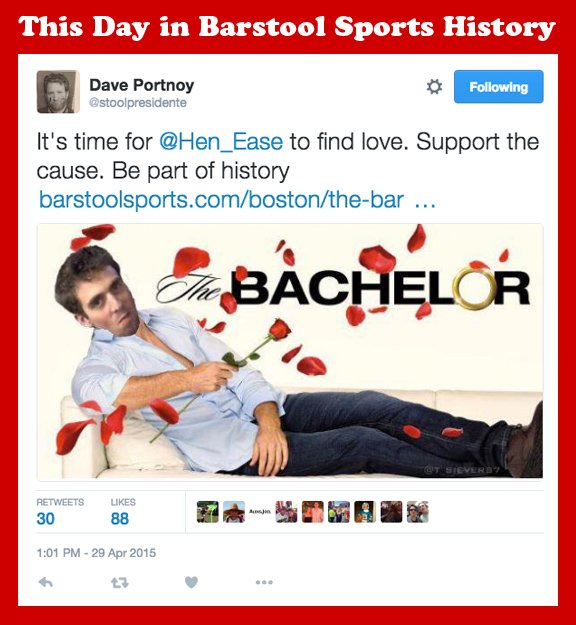Retweet using the retweet arrows icon
Image resolution: width=576 pixels, height=625 pixels.
tap(120, 583)
